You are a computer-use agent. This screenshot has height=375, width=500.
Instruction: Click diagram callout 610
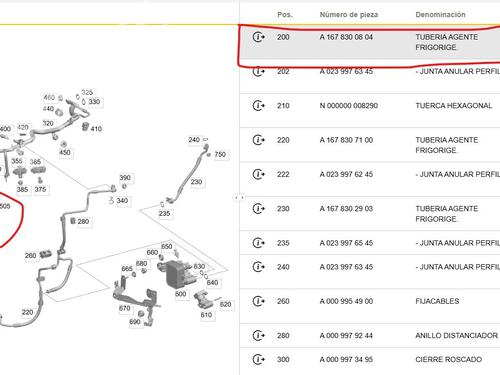(x=206, y=315)
